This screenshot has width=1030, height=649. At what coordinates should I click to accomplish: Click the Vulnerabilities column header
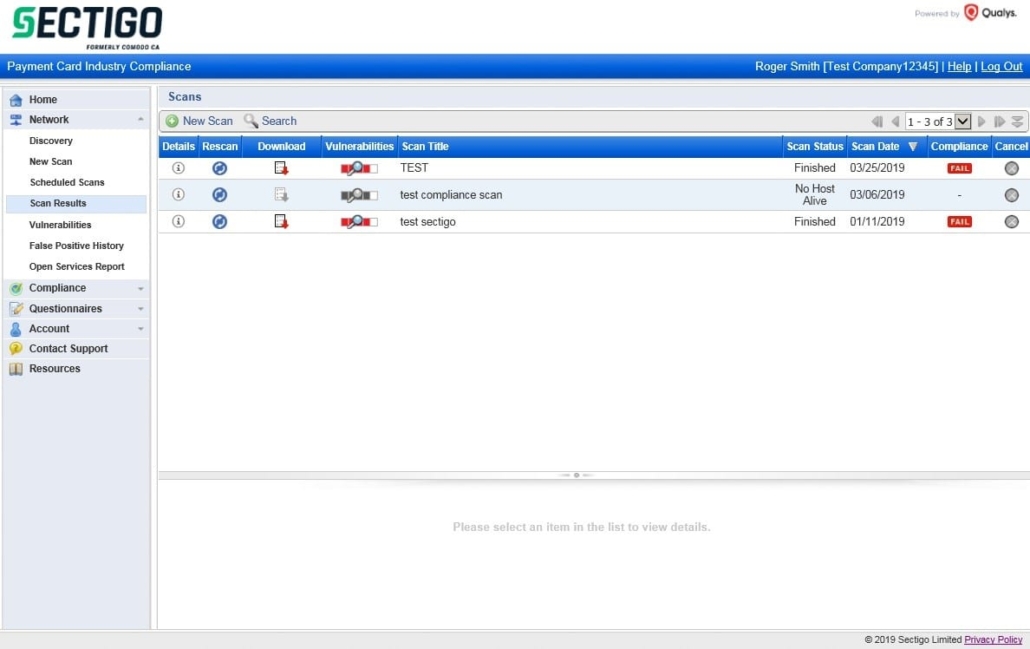click(359, 146)
